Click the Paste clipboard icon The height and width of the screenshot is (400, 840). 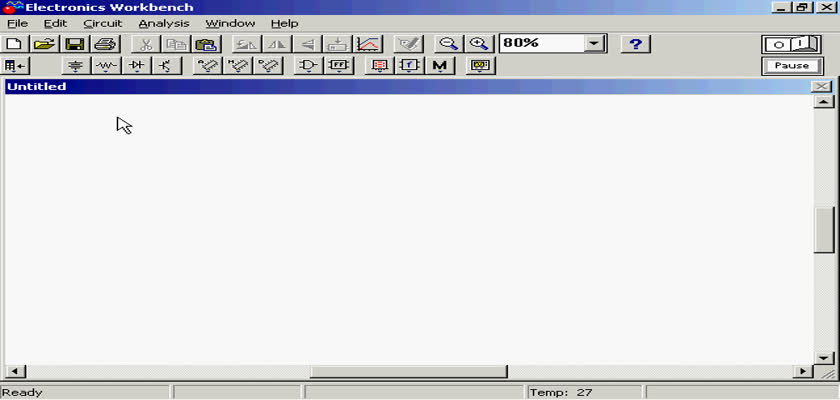coord(206,44)
